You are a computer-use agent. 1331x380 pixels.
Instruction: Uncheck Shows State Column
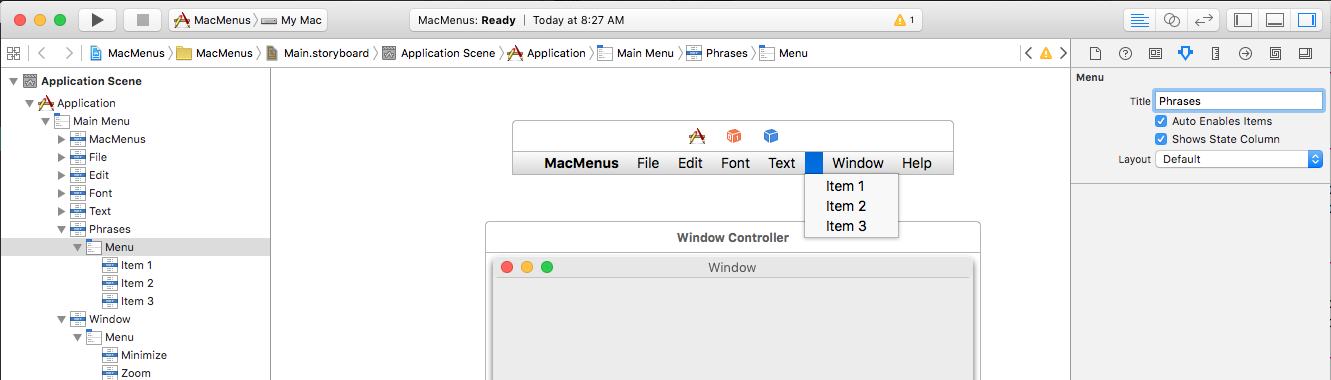coord(1161,139)
